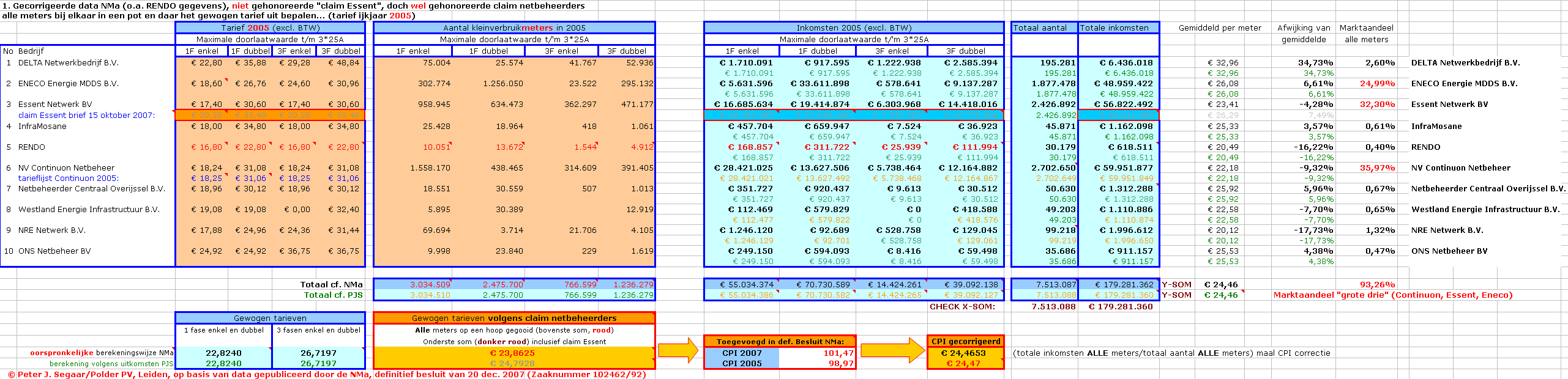Select 'Gewogen tarieven volgens claim netbeheerders' header
The width and height of the screenshot is (1568, 379).
pos(514,318)
